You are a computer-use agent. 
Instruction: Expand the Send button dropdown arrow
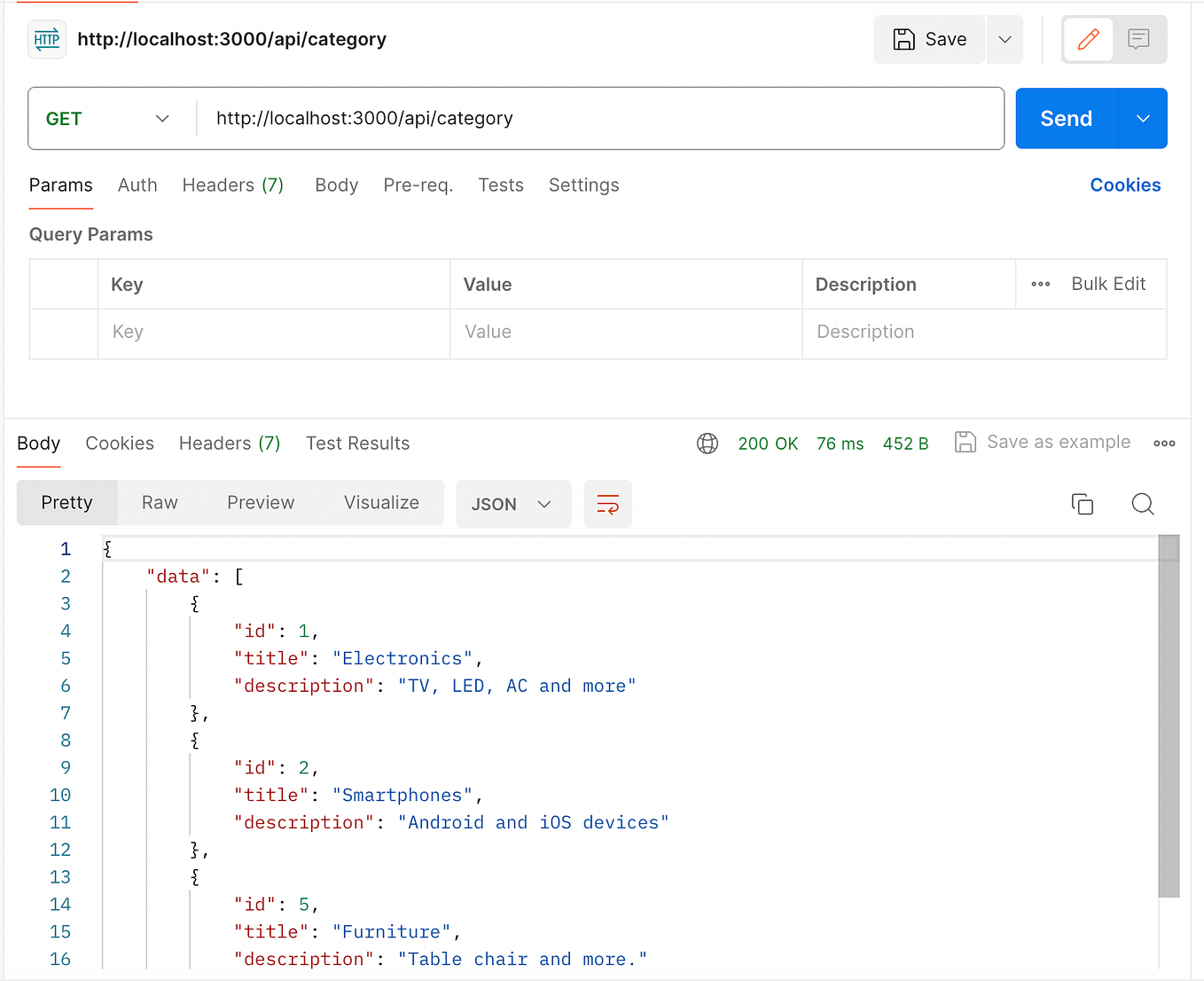[1143, 118]
